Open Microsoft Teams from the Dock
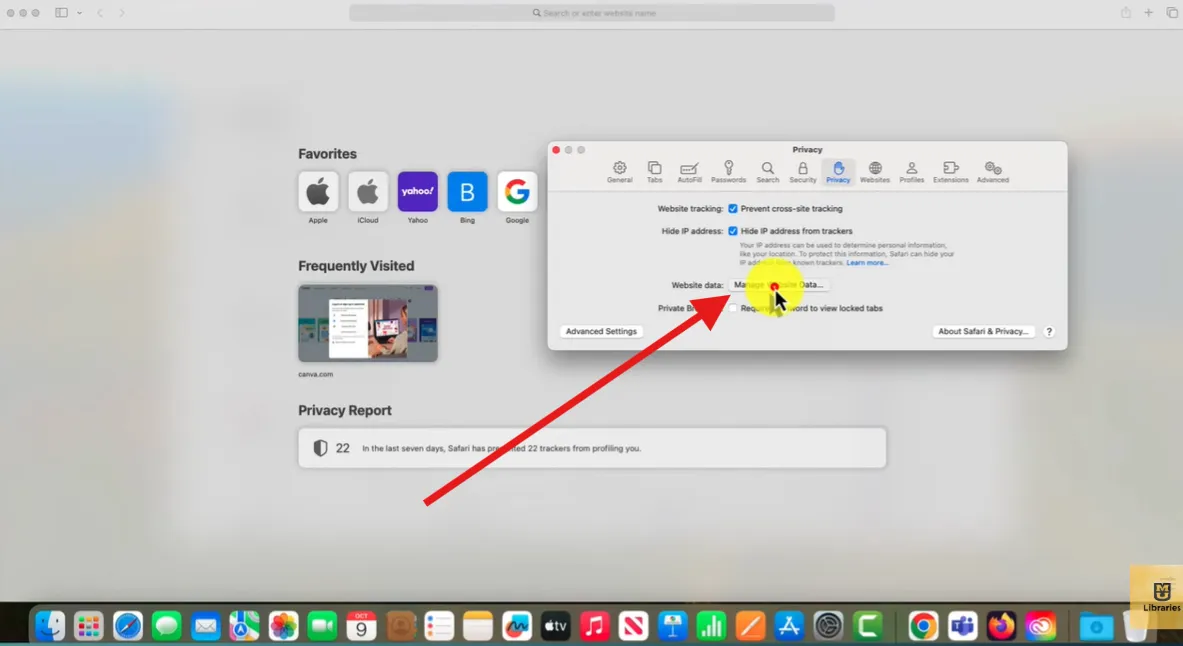 click(x=962, y=626)
